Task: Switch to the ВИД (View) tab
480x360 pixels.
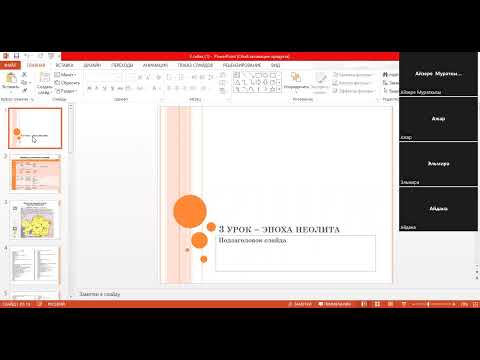Action: (275, 65)
